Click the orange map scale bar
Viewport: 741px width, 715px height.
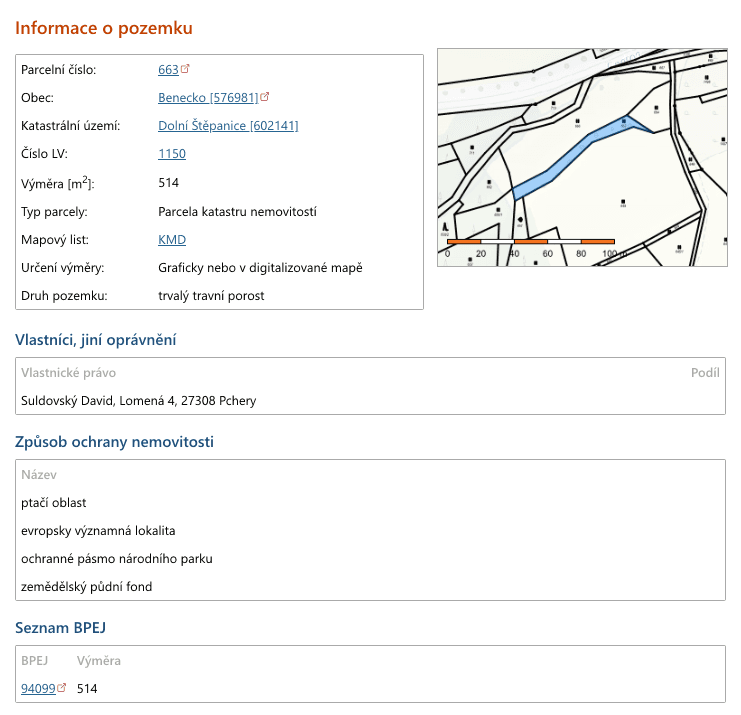pyautogui.click(x=530, y=241)
